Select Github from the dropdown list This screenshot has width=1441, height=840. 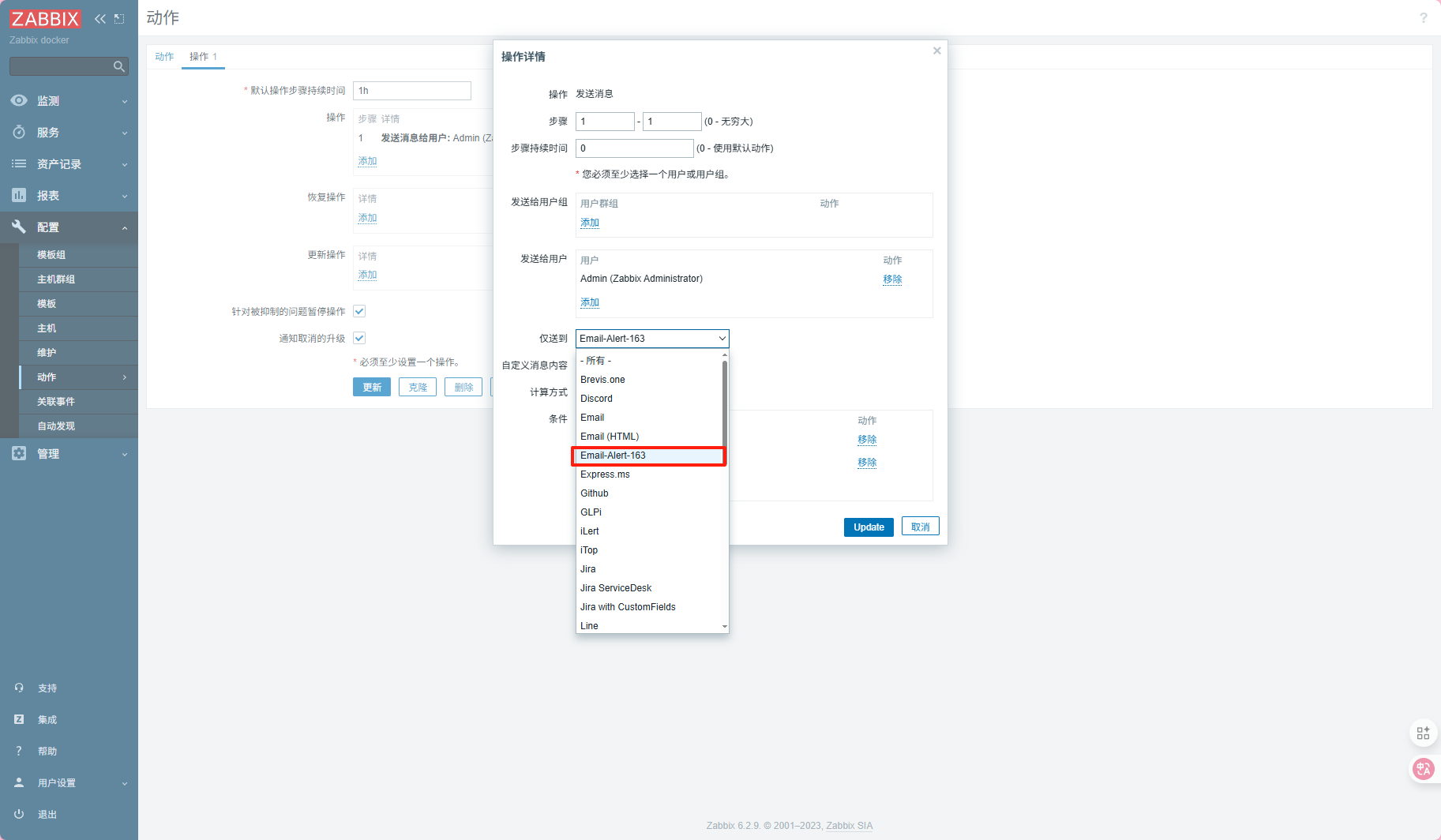[x=649, y=493]
